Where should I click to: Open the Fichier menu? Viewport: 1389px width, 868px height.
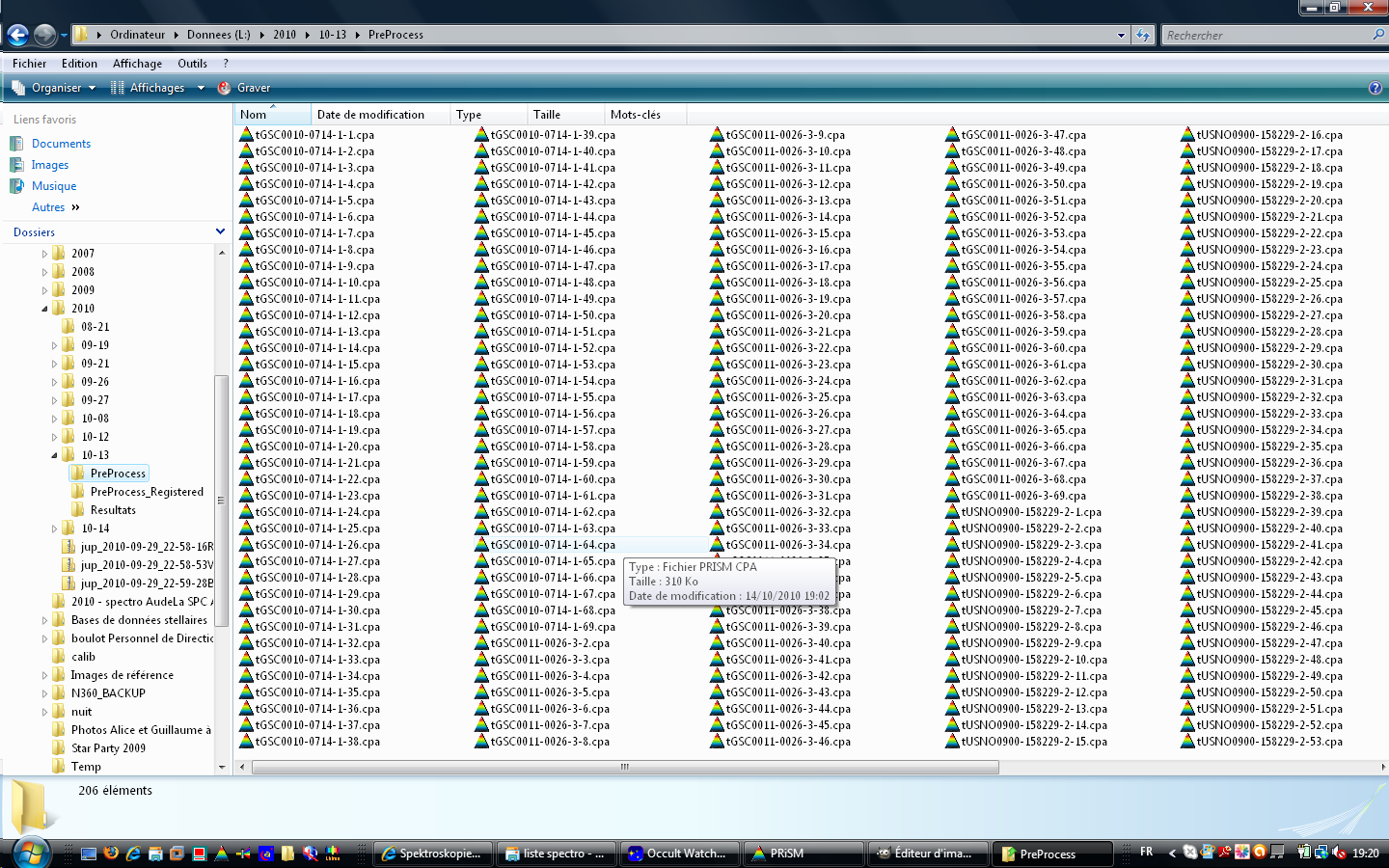[x=29, y=64]
